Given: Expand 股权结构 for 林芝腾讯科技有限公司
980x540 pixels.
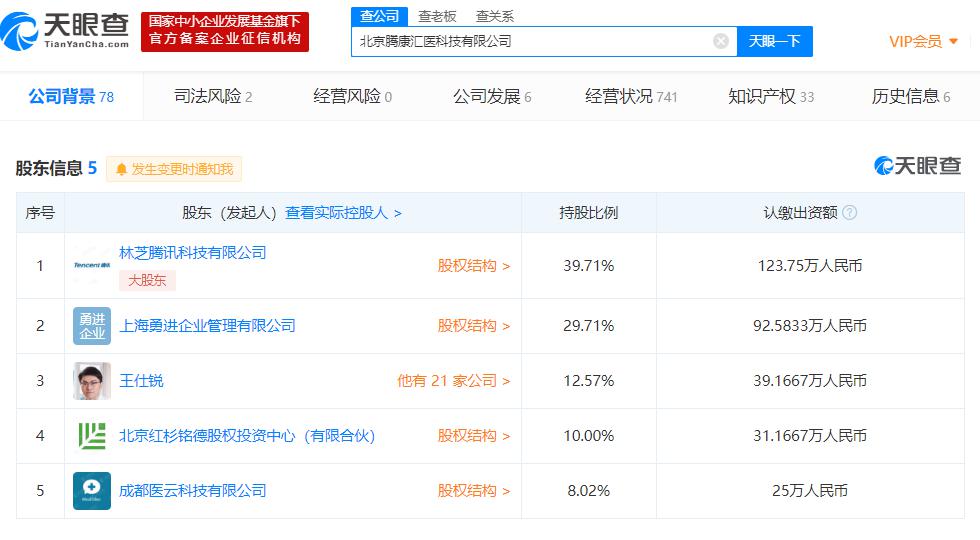Looking at the screenshot, I should coord(474,266).
